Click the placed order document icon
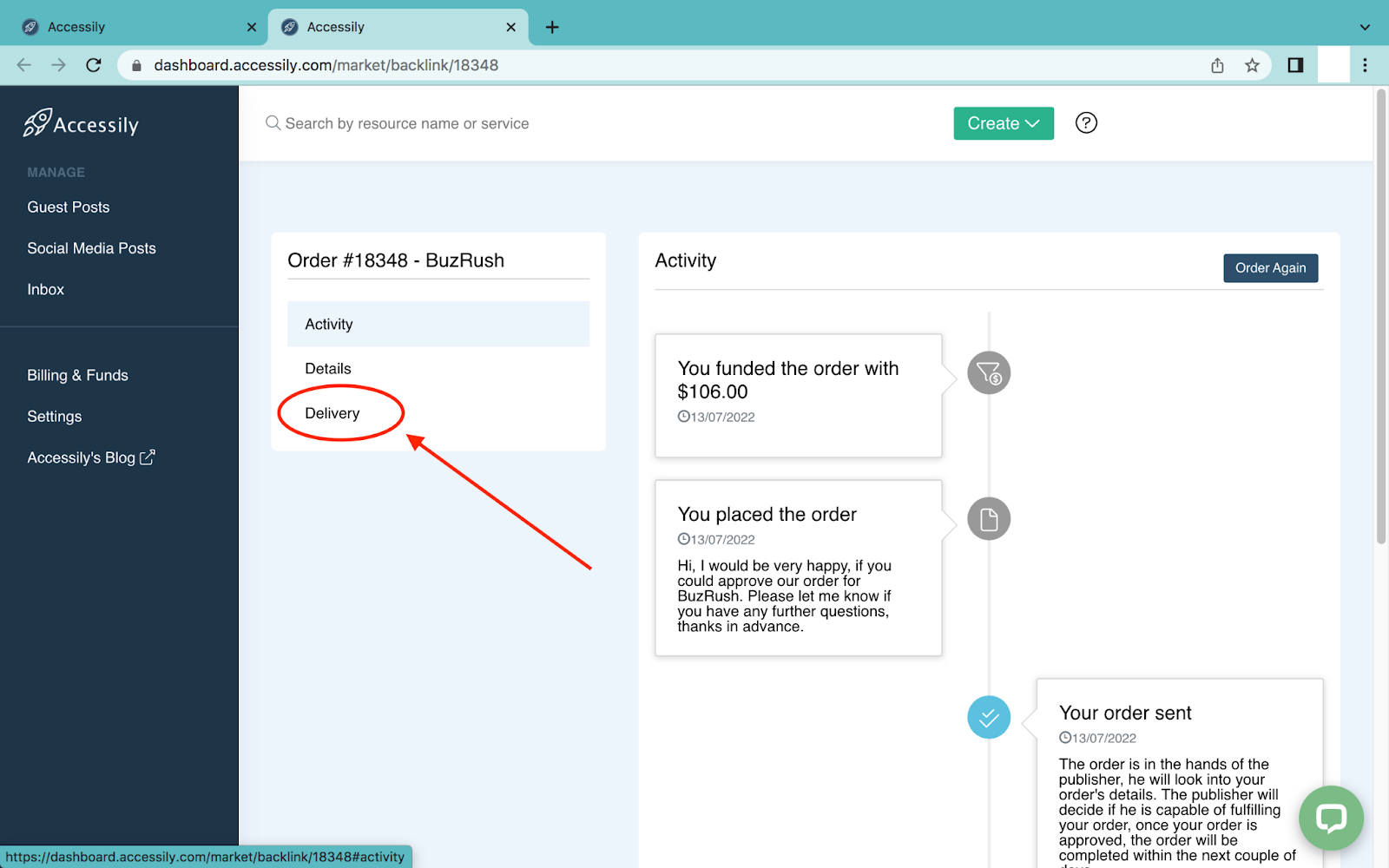 coord(989,519)
